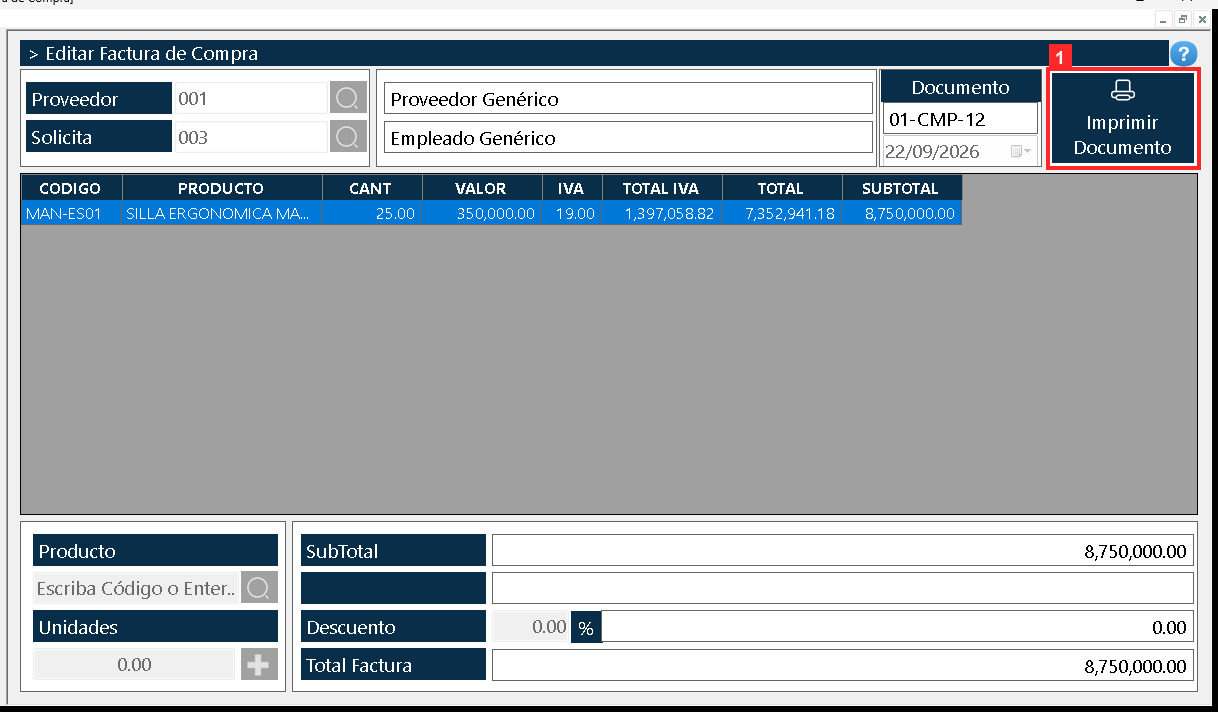
Task: Click the row subtotal cell 8,750,000.00
Action: tap(902, 213)
